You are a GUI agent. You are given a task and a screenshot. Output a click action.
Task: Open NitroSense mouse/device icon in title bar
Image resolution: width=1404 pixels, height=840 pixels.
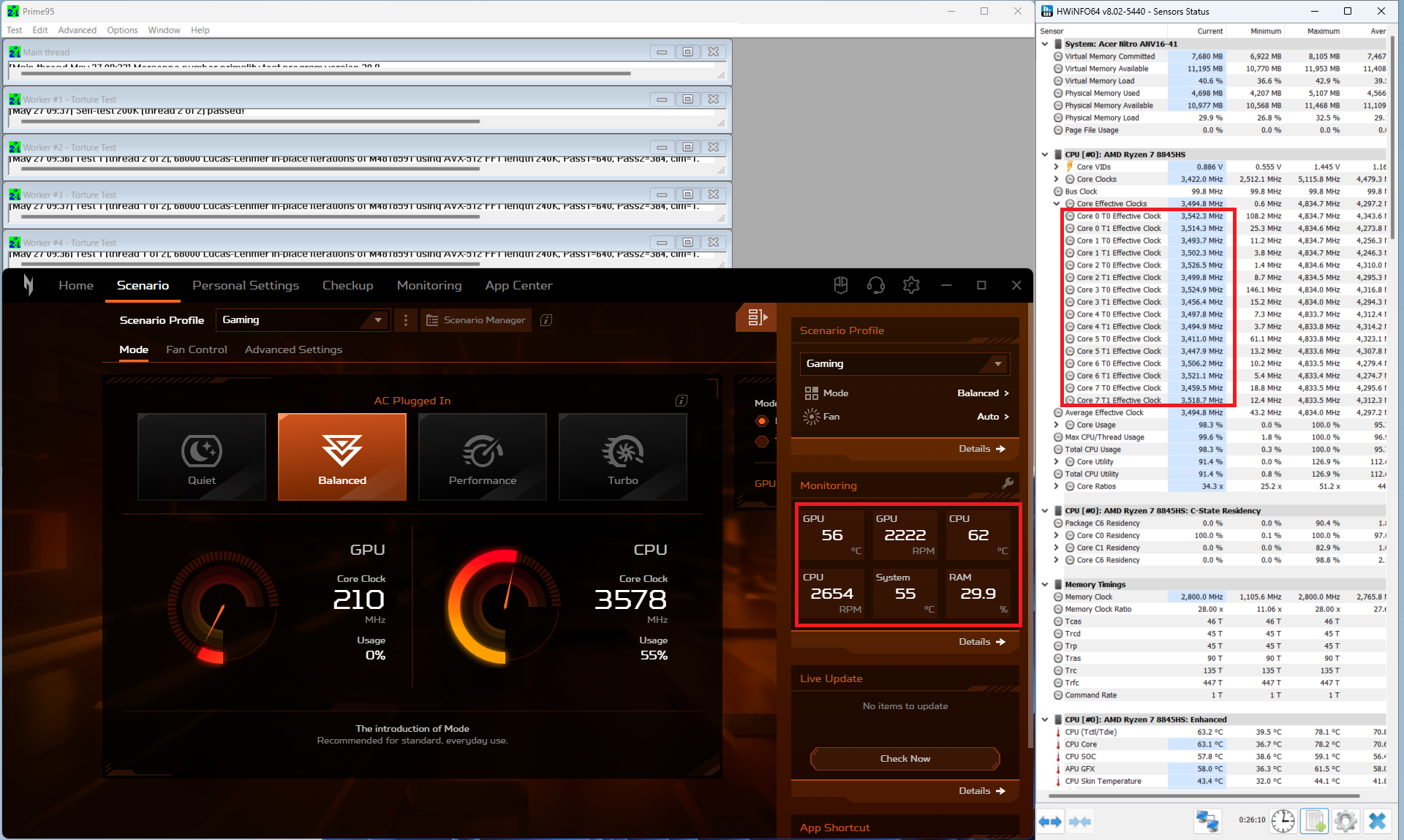click(x=841, y=285)
